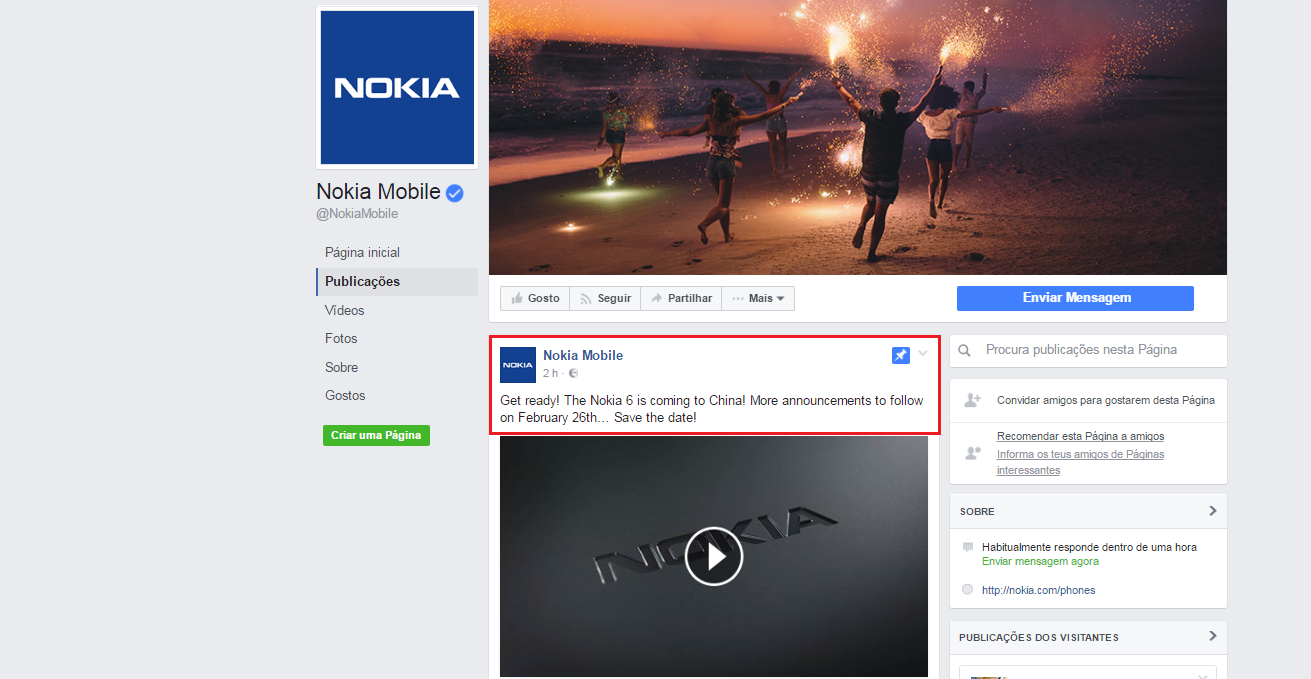Click the globe icon beside the nokia.com link

[967, 589]
